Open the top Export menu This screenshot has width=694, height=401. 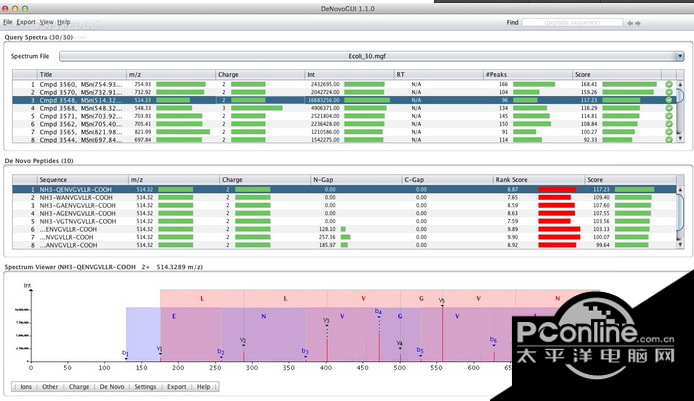tap(26, 22)
